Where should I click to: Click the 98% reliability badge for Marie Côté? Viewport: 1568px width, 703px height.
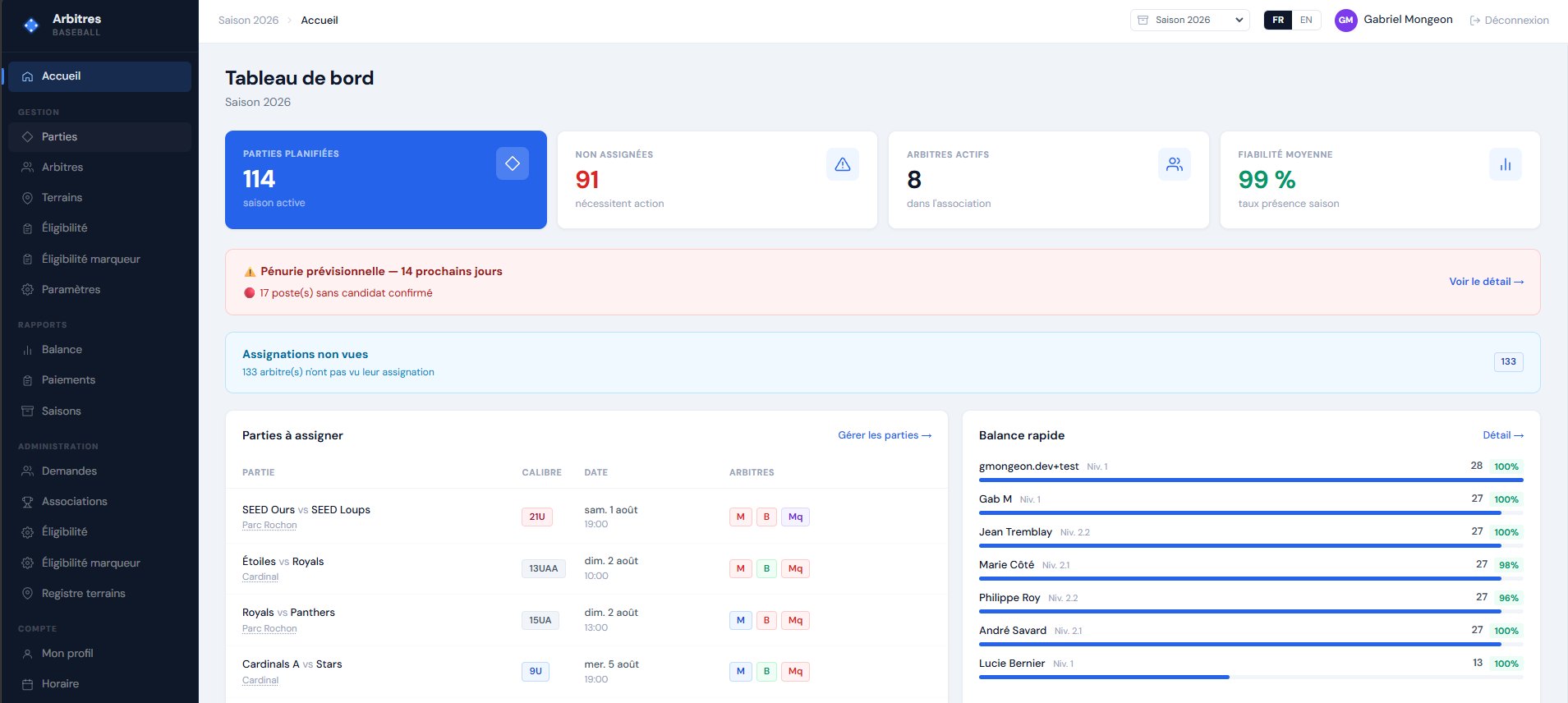pos(1509,565)
